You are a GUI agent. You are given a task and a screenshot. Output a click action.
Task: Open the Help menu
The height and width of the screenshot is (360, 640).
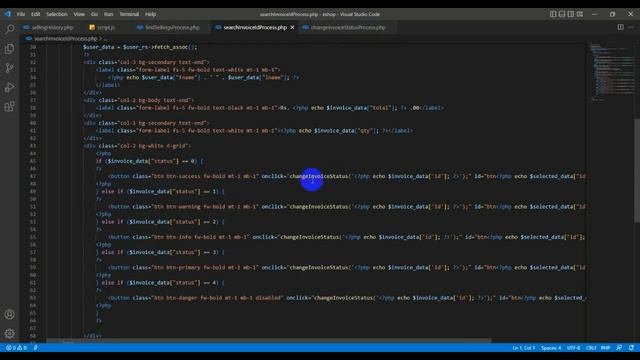click(151, 14)
